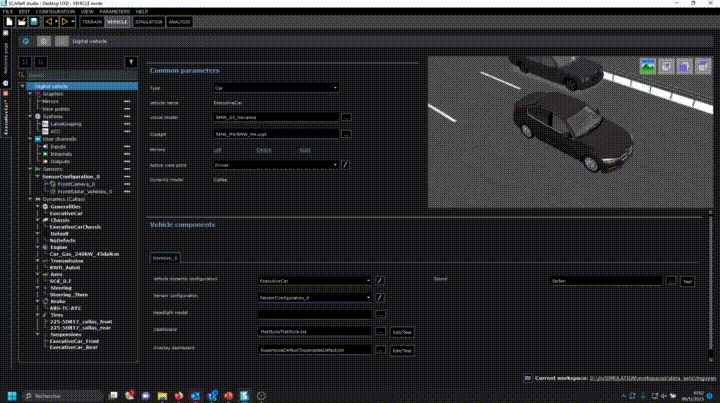Viewport: 720px width, 403px height.
Task: Click the tree search field
Action: (82, 75)
